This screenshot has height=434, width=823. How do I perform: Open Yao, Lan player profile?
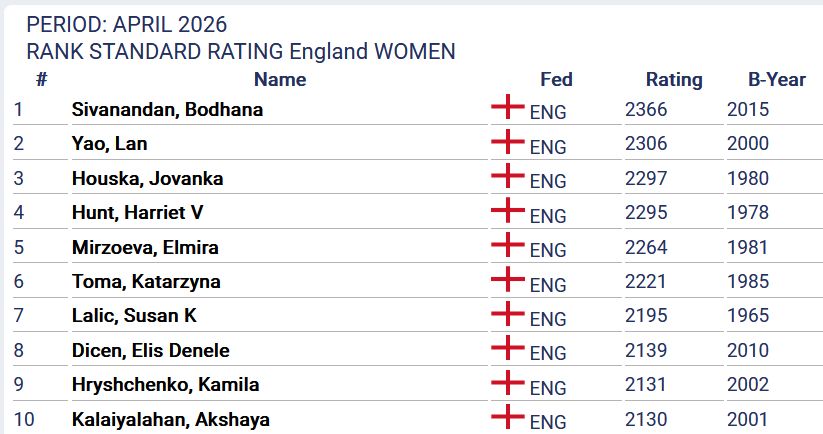109,144
